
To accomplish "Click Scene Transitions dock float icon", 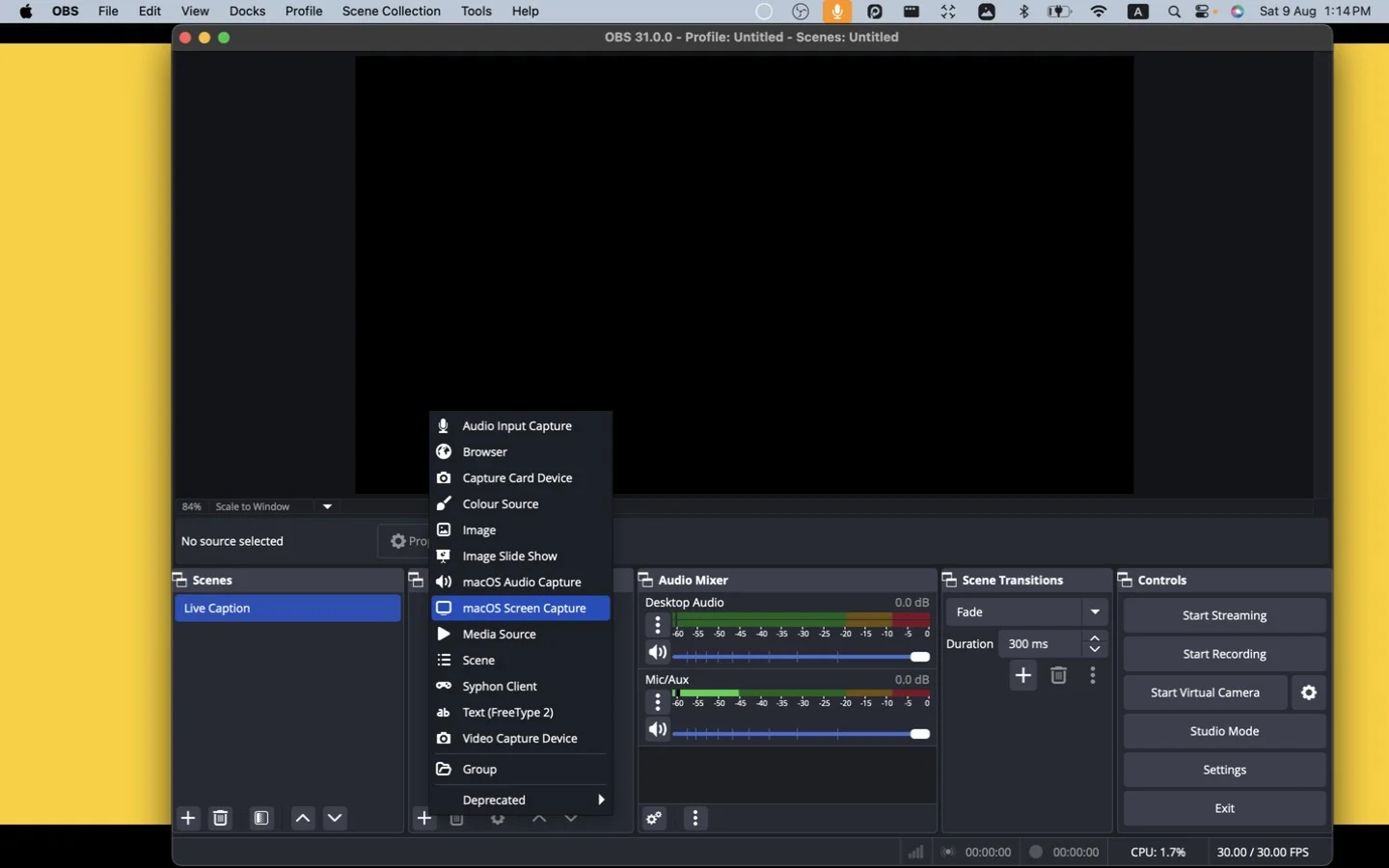I will point(950,580).
